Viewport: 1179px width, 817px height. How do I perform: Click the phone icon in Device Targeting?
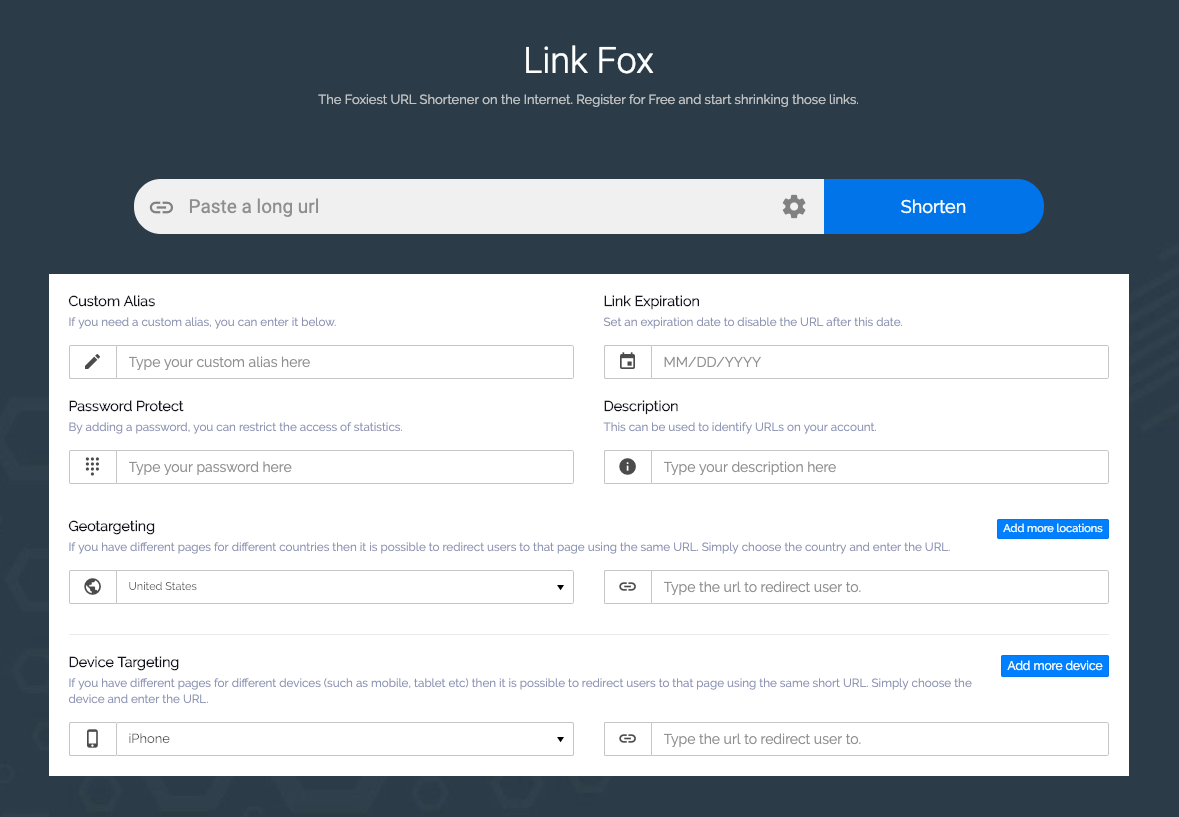(x=92, y=738)
